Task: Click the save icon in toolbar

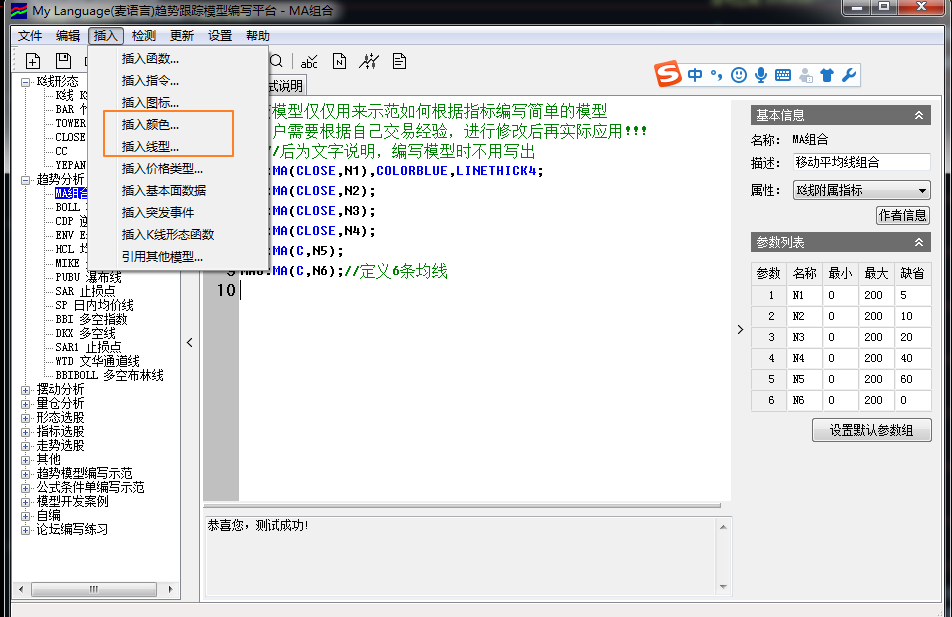Action: (x=63, y=62)
